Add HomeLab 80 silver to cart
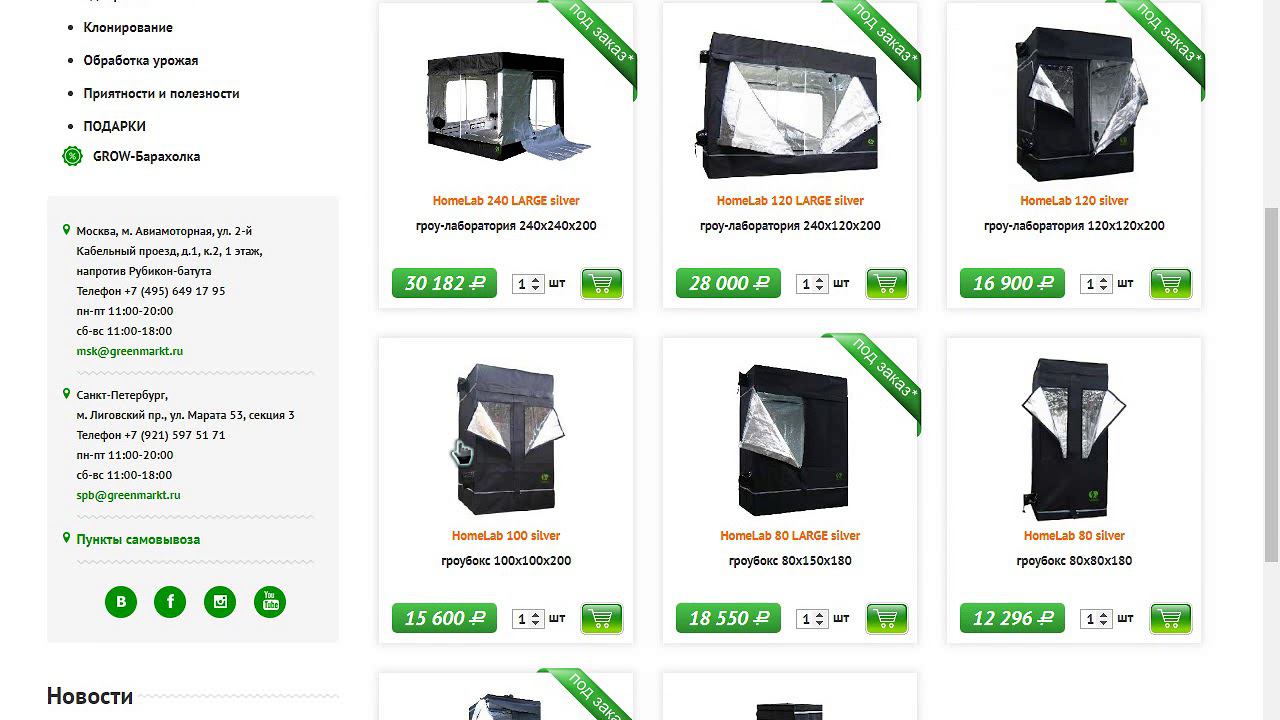1280x720 pixels. pyautogui.click(x=1170, y=618)
